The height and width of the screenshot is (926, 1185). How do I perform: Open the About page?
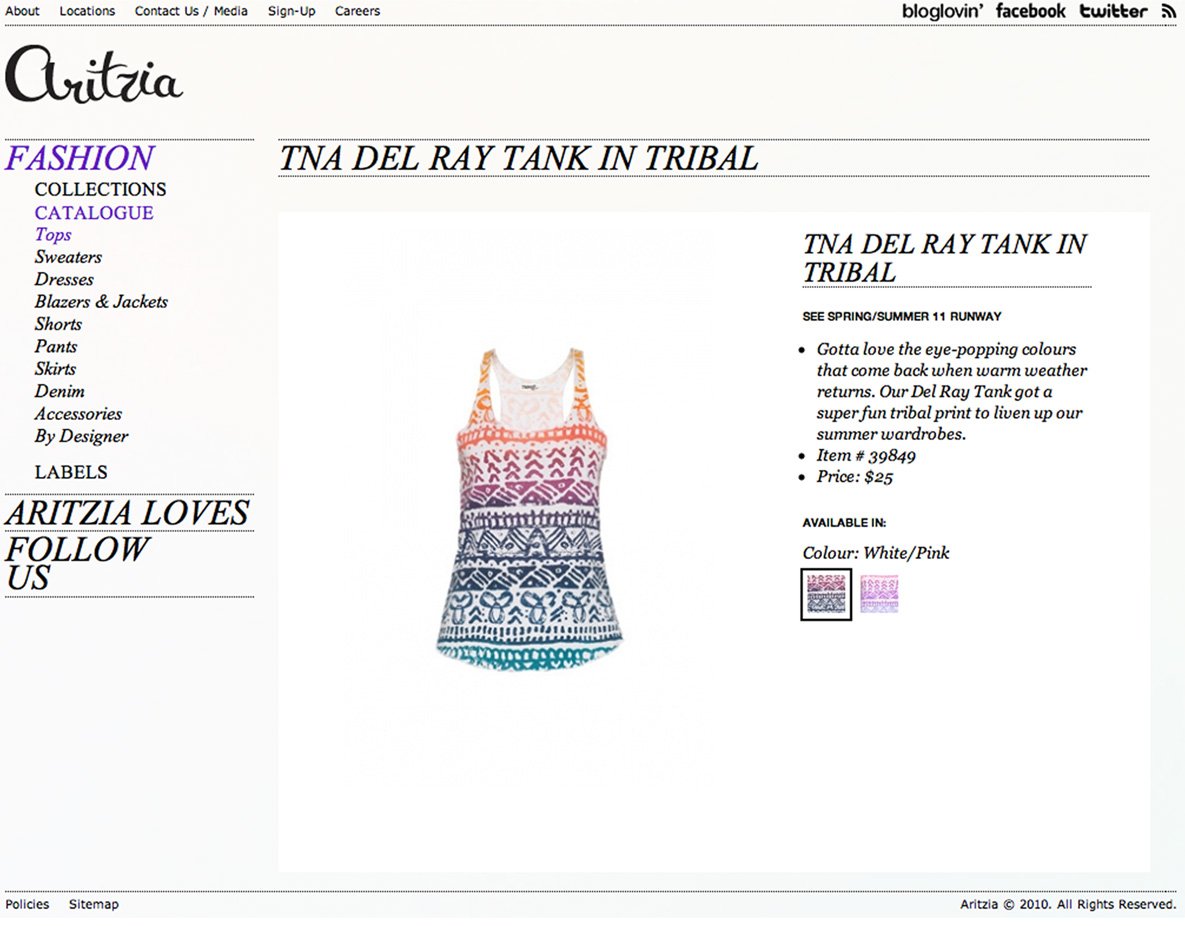tap(23, 11)
